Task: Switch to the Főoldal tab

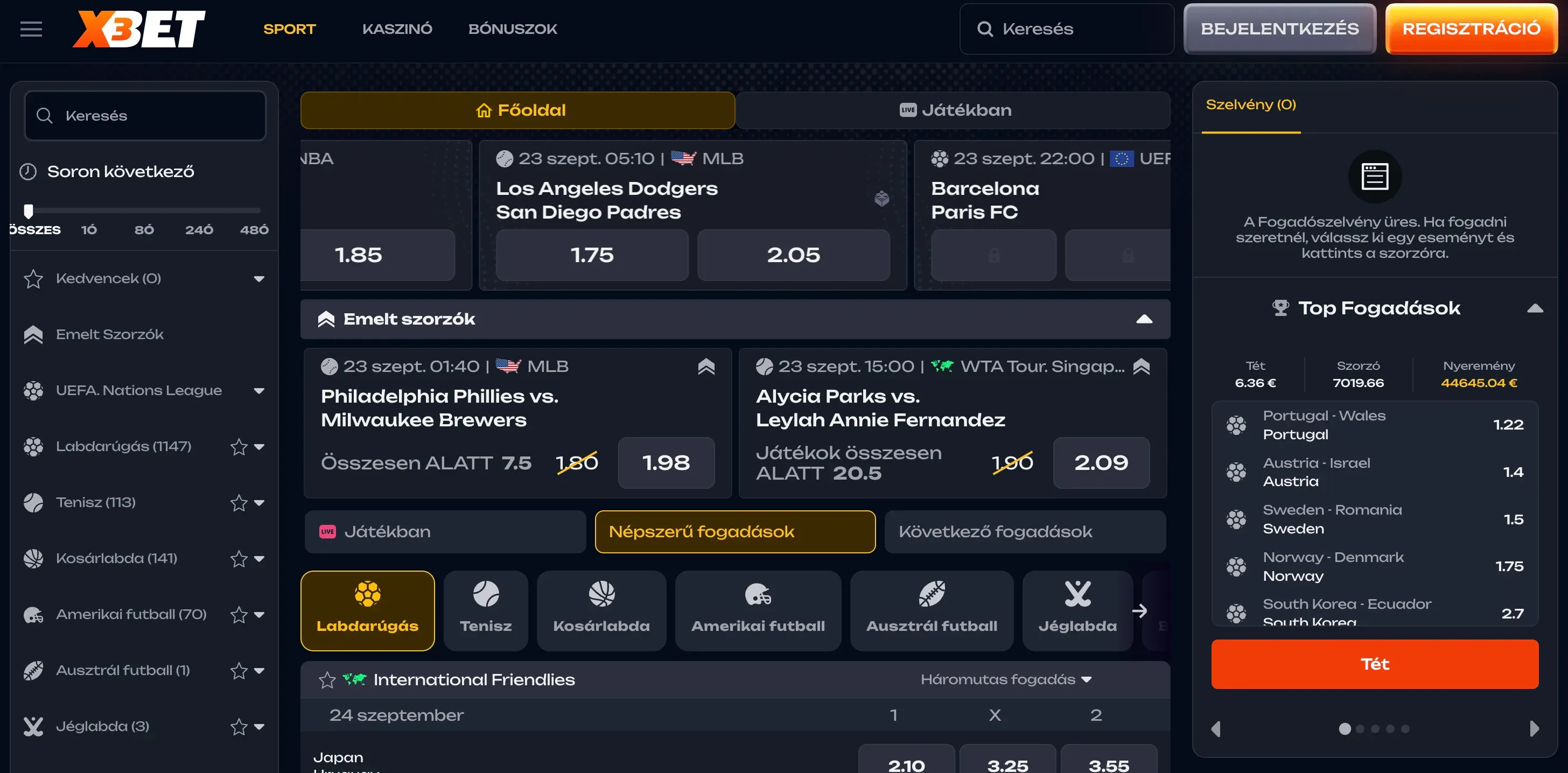Action: pyautogui.click(x=518, y=110)
